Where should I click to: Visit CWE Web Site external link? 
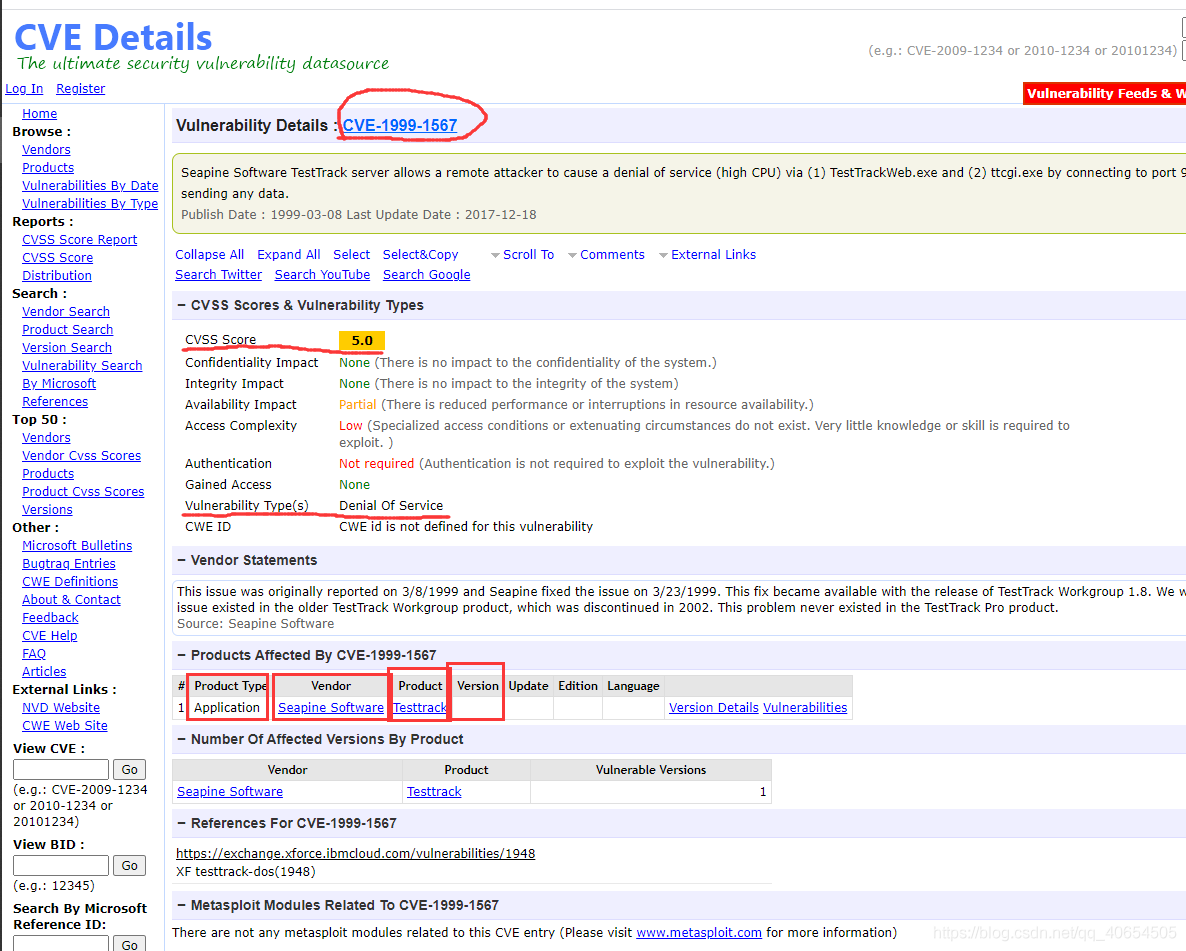pyautogui.click(x=64, y=726)
